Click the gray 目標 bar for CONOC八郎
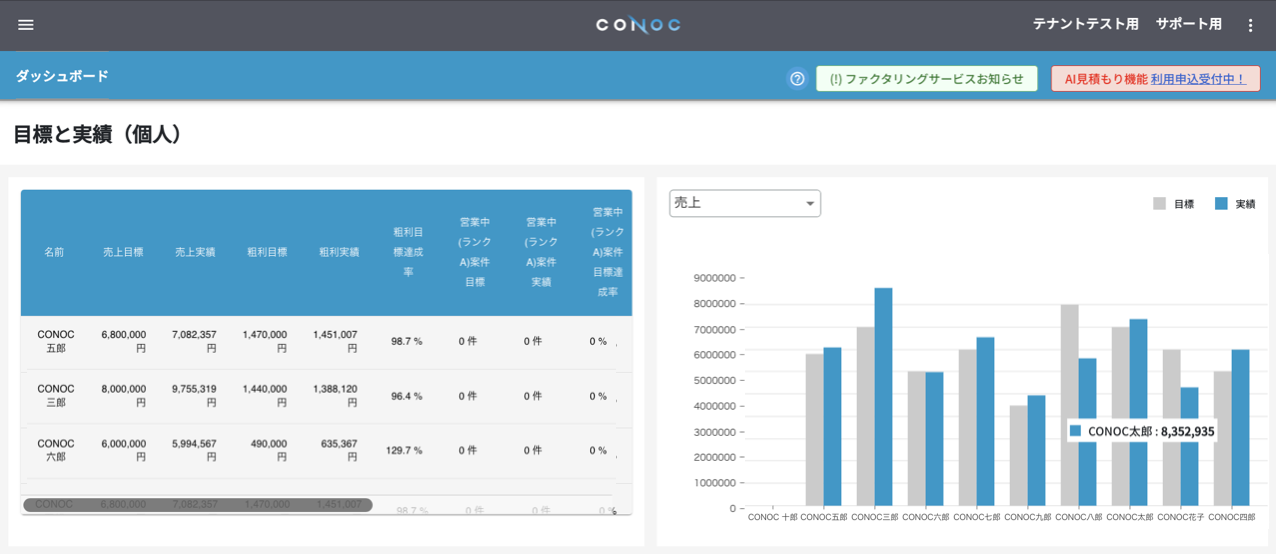The height and width of the screenshot is (554, 1276). [x=1069, y=405]
